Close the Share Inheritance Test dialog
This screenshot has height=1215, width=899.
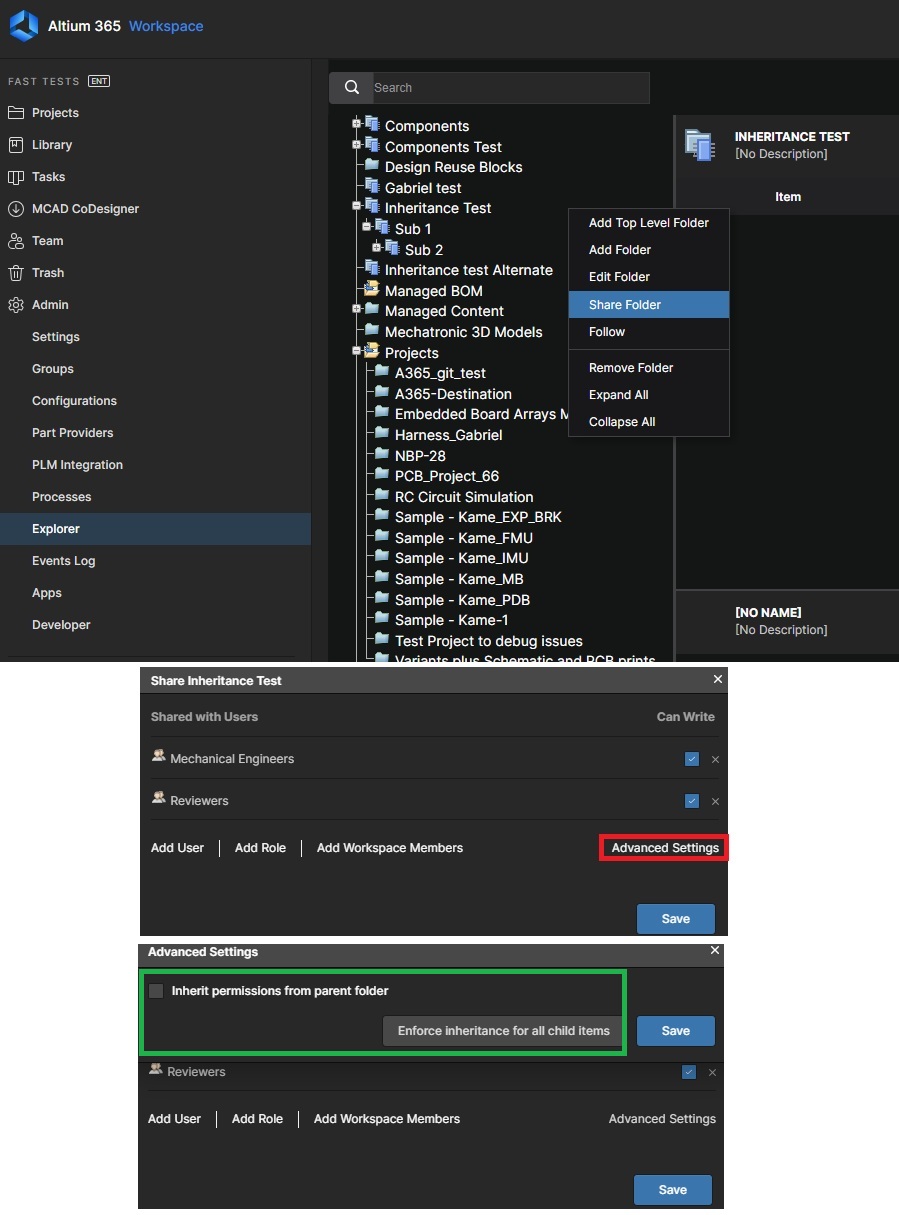point(717,679)
